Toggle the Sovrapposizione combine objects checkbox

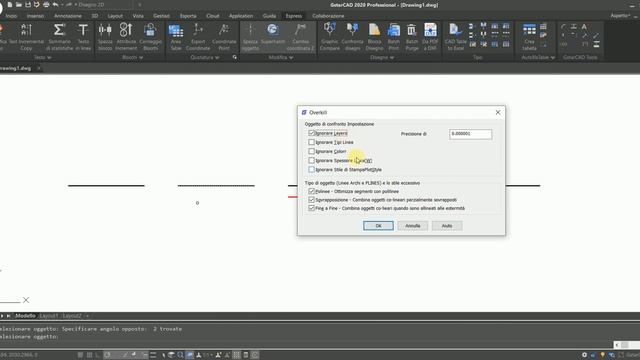pos(311,200)
